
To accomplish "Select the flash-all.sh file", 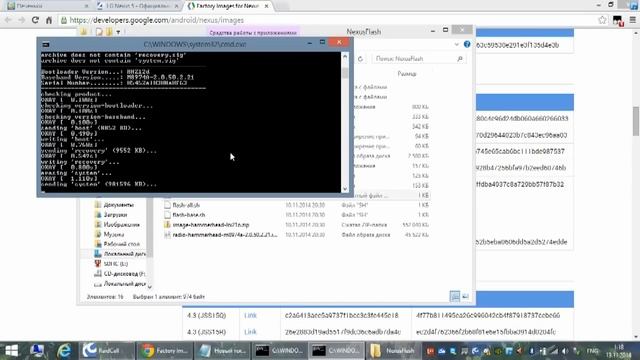I will tap(186, 205).
